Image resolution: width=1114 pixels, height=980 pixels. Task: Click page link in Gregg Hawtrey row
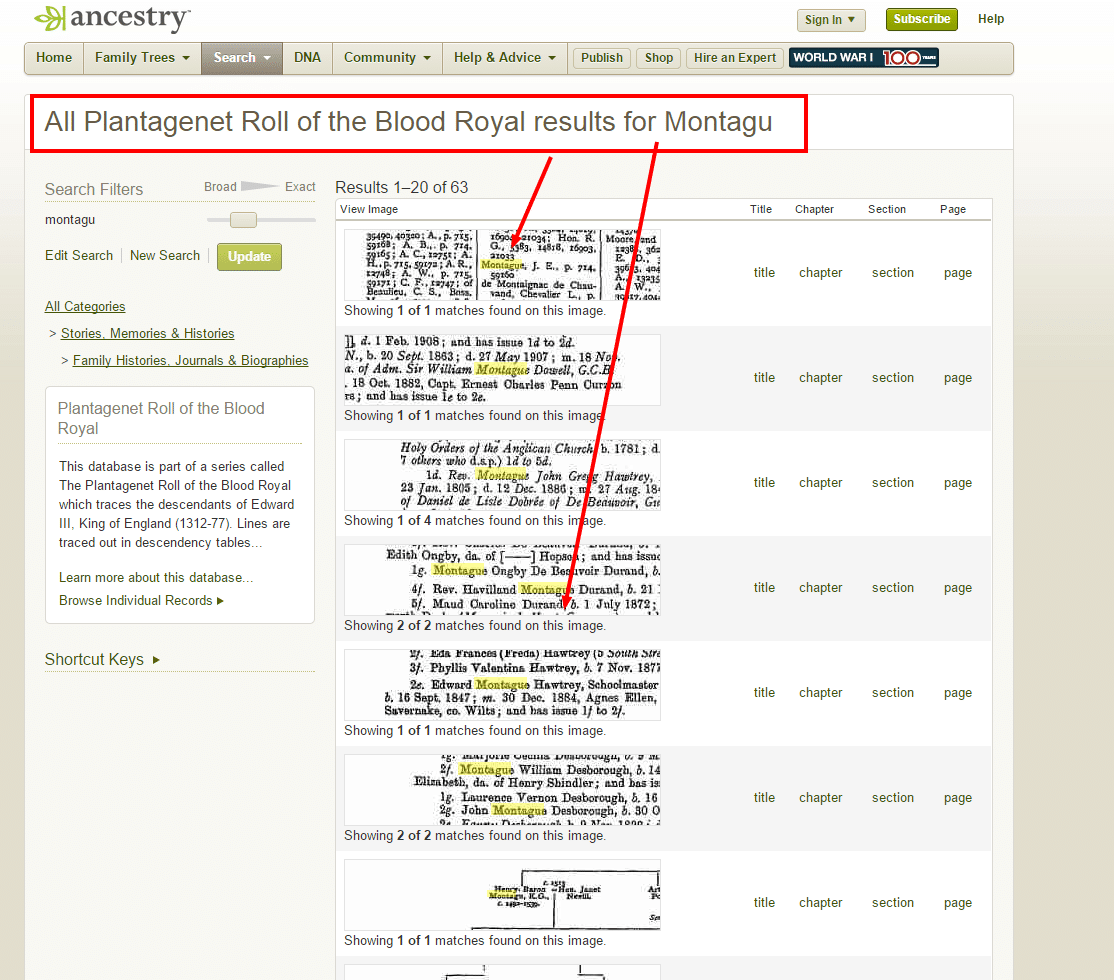[958, 483]
